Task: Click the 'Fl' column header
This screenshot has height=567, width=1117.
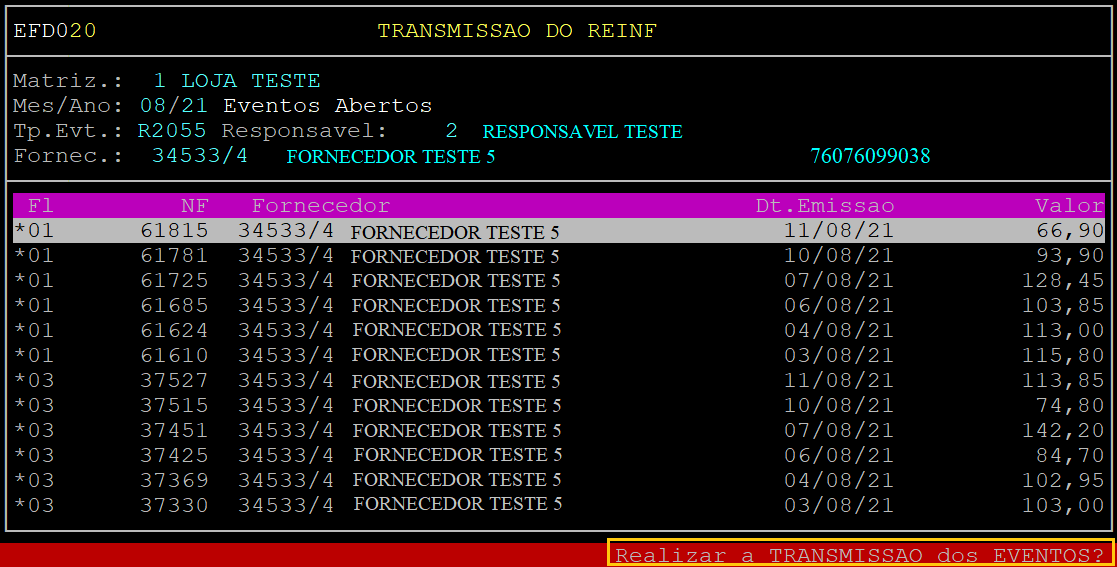Action: [x=40, y=206]
